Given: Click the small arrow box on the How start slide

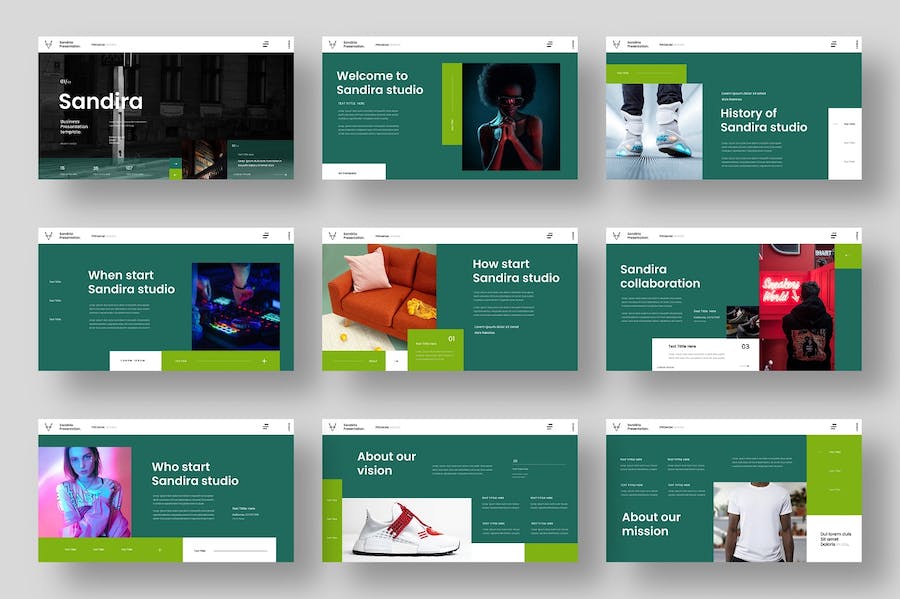Looking at the screenshot, I should tap(397, 362).
